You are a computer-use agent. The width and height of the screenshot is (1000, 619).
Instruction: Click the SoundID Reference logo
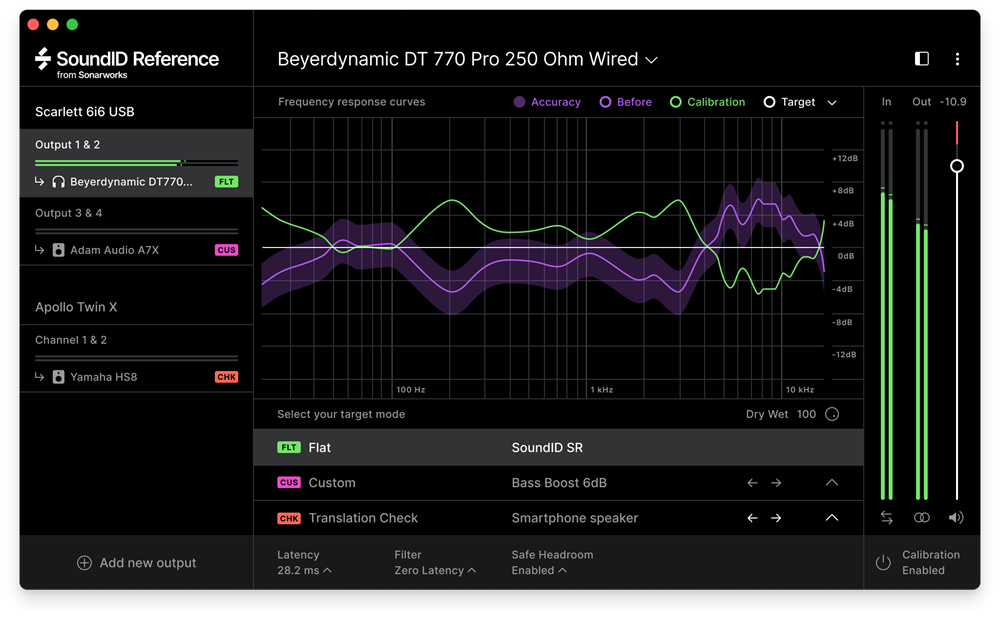127,62
